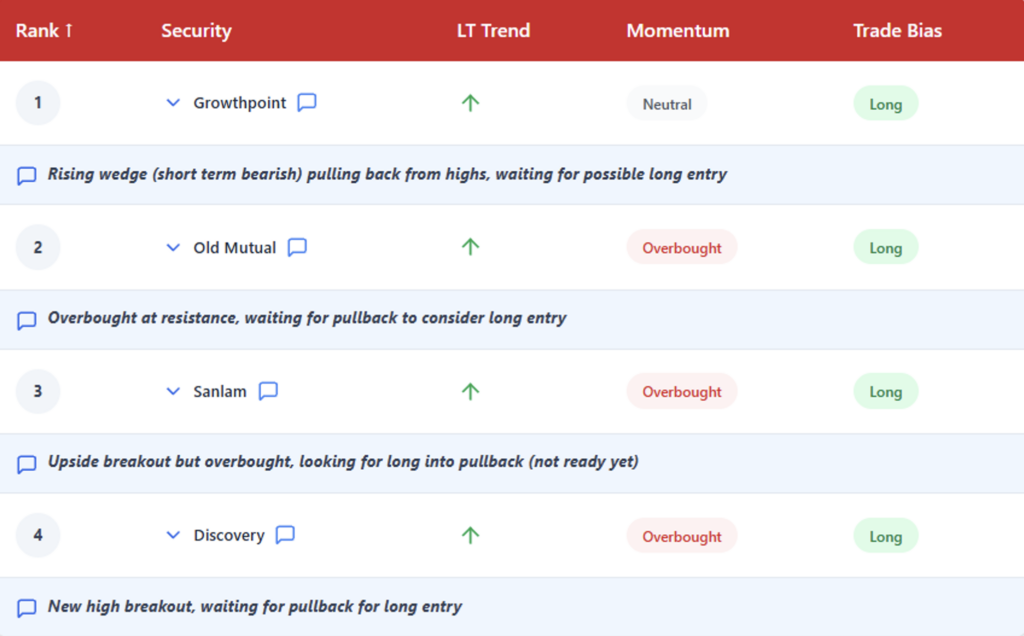Click the comment icon before the Upside breakout note
The height and width of the screenshot is (636, 1024).
point(27,464)
